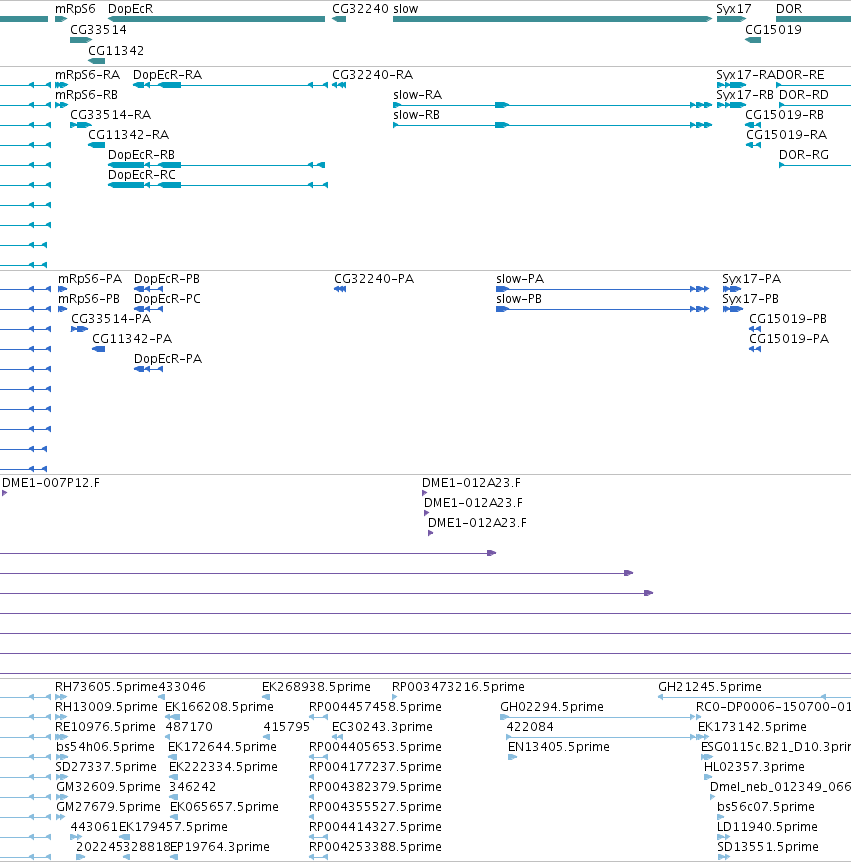Click the Syx17 gene label
Viewport: 851px width, 862px height.
point(733,9)
